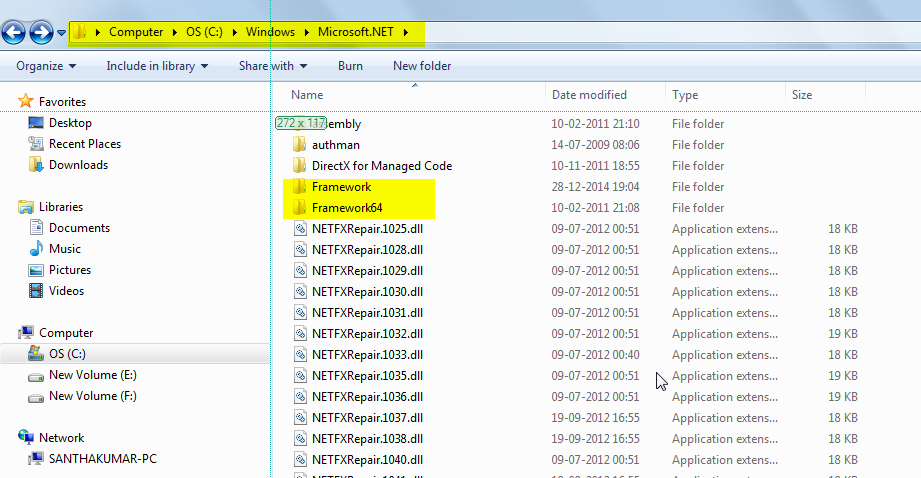Select the Desktop icon in Favorites
This screenshot has width=921, height=478.
click(35, 123)
